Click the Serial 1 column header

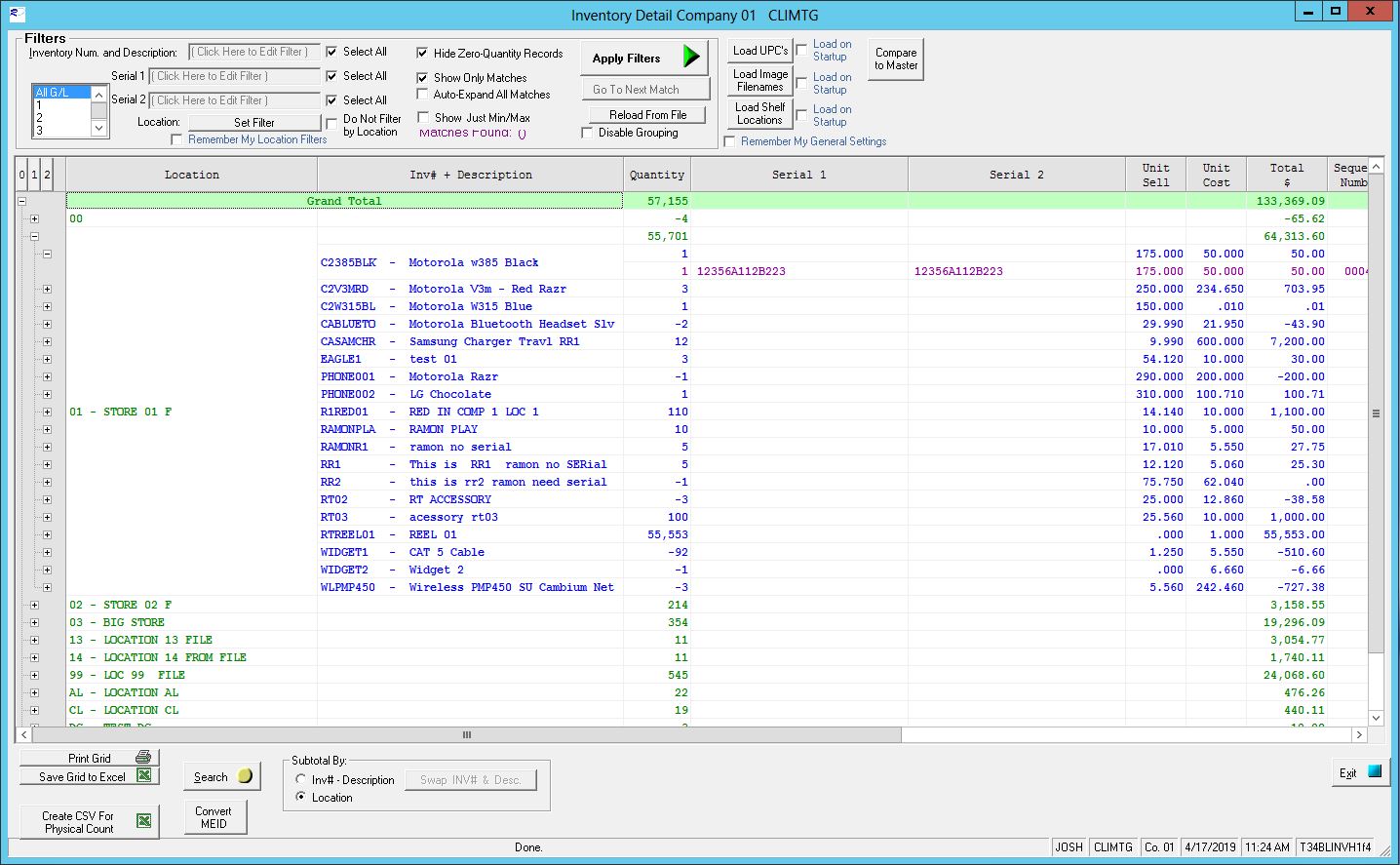click(x=799, y=175)
